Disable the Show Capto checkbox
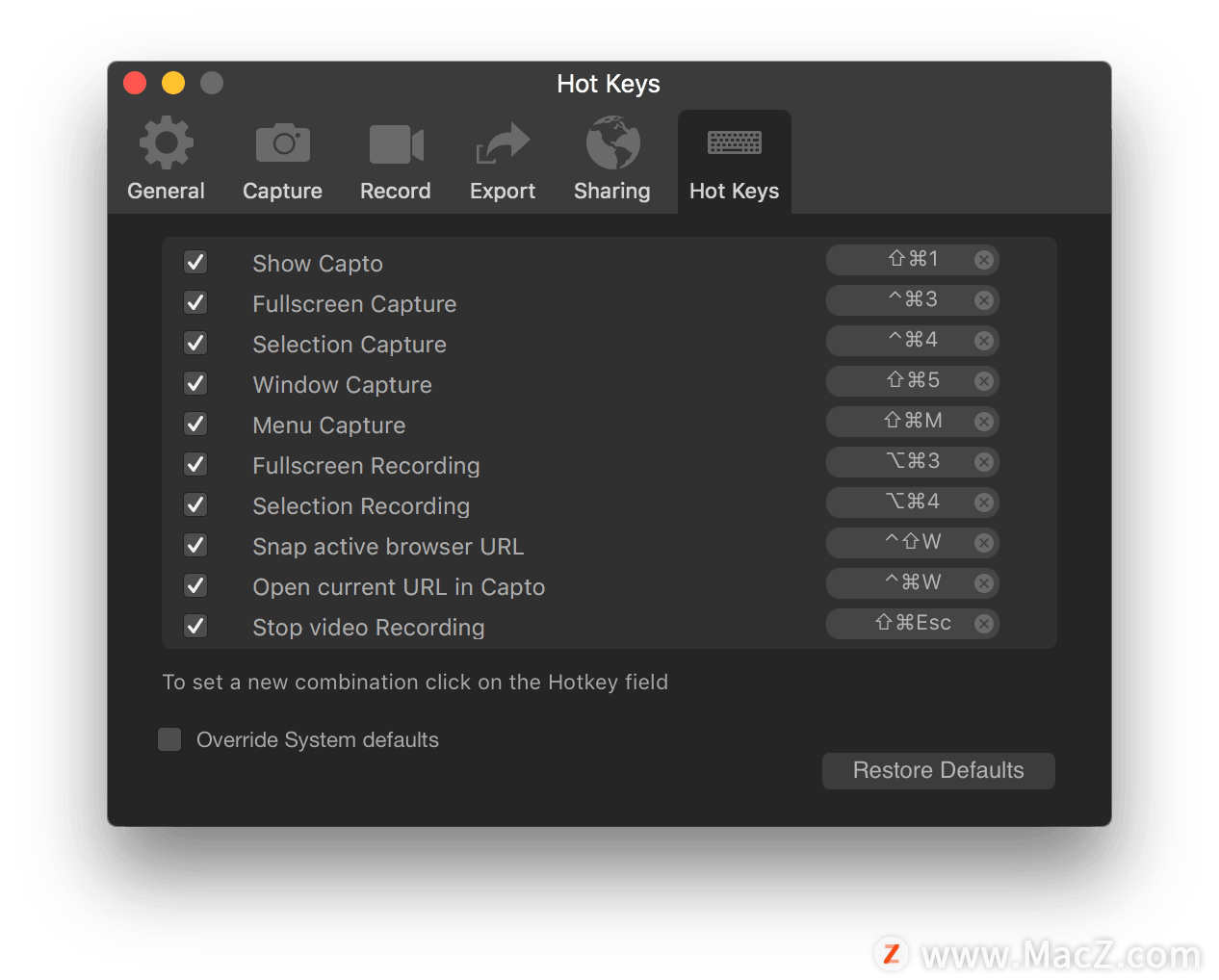Image resolution: width=1219 pixels, height=980 pixels. pyautogui.click(x=195, y=262)
